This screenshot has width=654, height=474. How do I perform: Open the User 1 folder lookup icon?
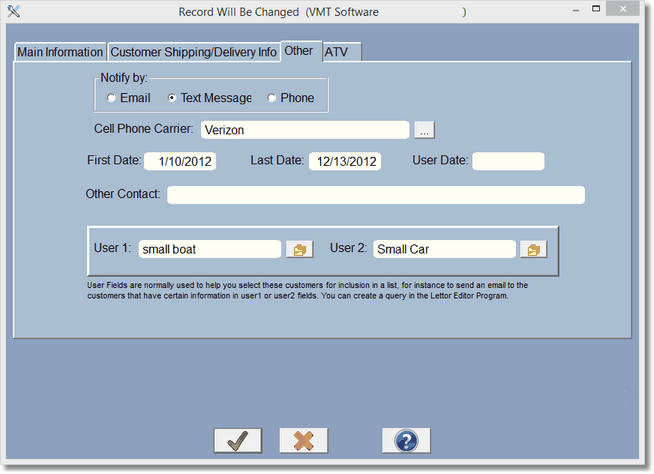299,249
